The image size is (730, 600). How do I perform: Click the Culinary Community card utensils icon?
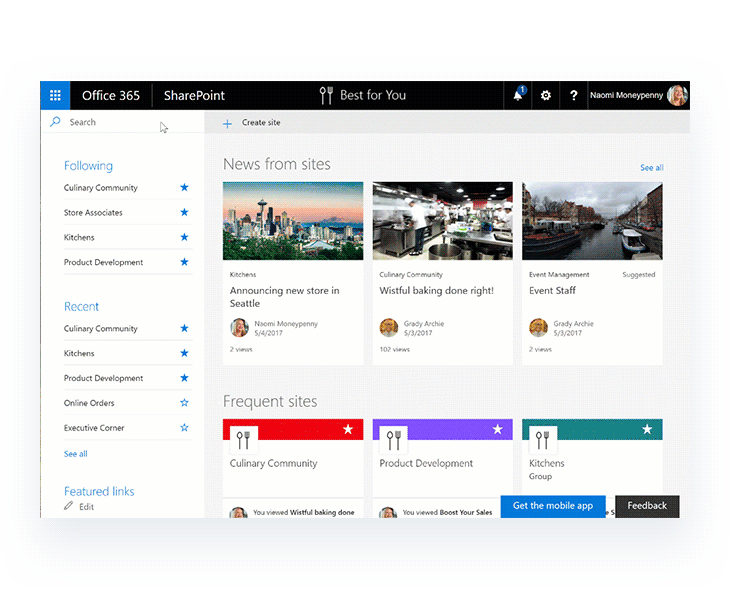(x=243, y=439)
